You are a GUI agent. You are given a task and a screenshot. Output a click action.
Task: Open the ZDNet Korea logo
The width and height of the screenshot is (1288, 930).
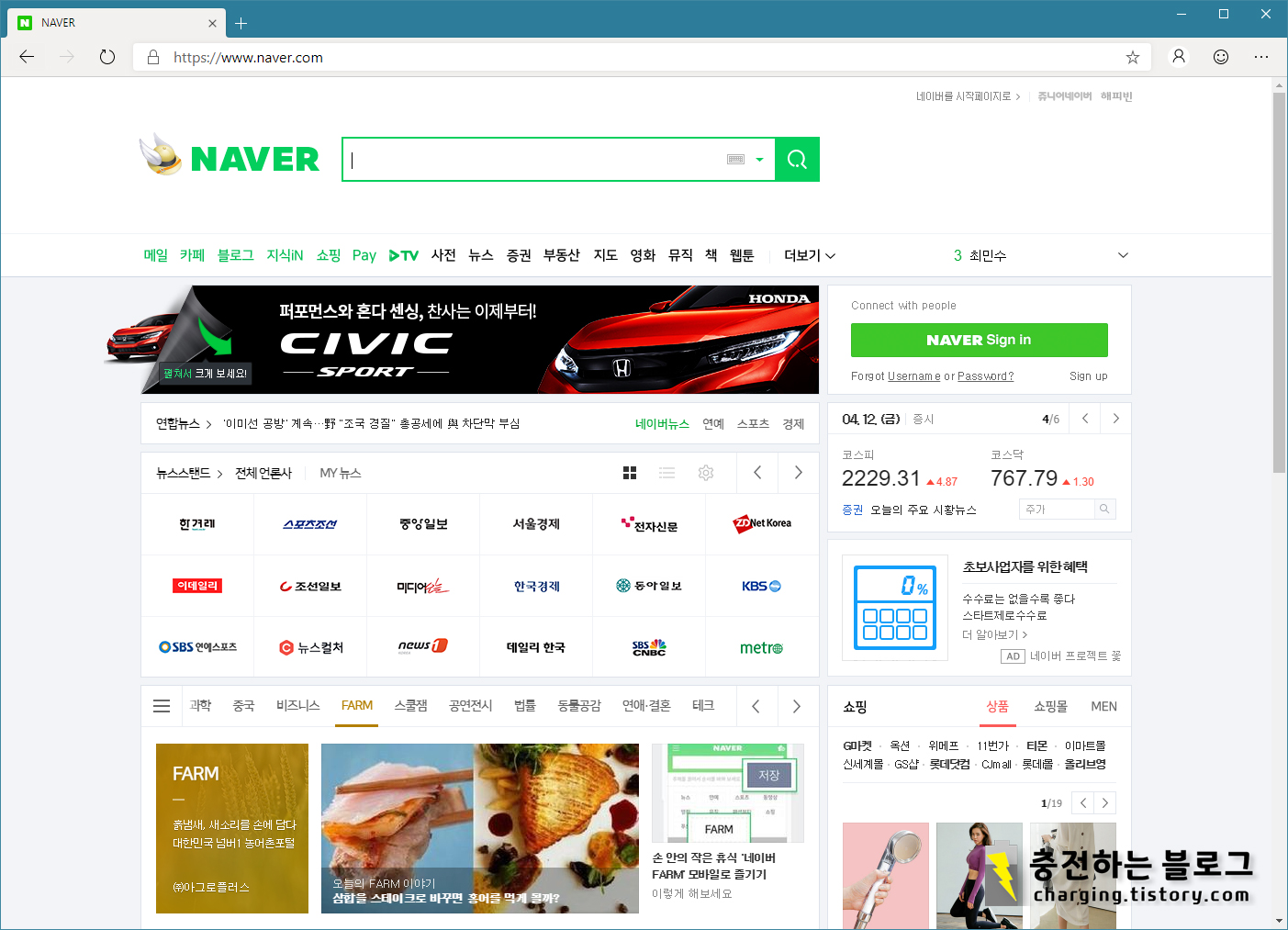762,523
